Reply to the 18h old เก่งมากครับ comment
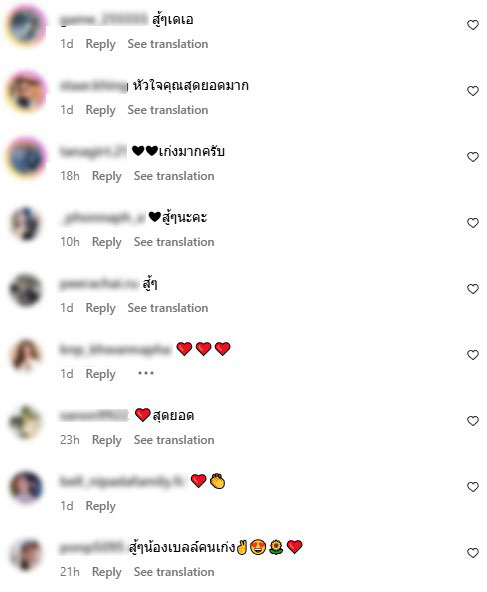Screen dimensions: 487x592 (107, 176)
